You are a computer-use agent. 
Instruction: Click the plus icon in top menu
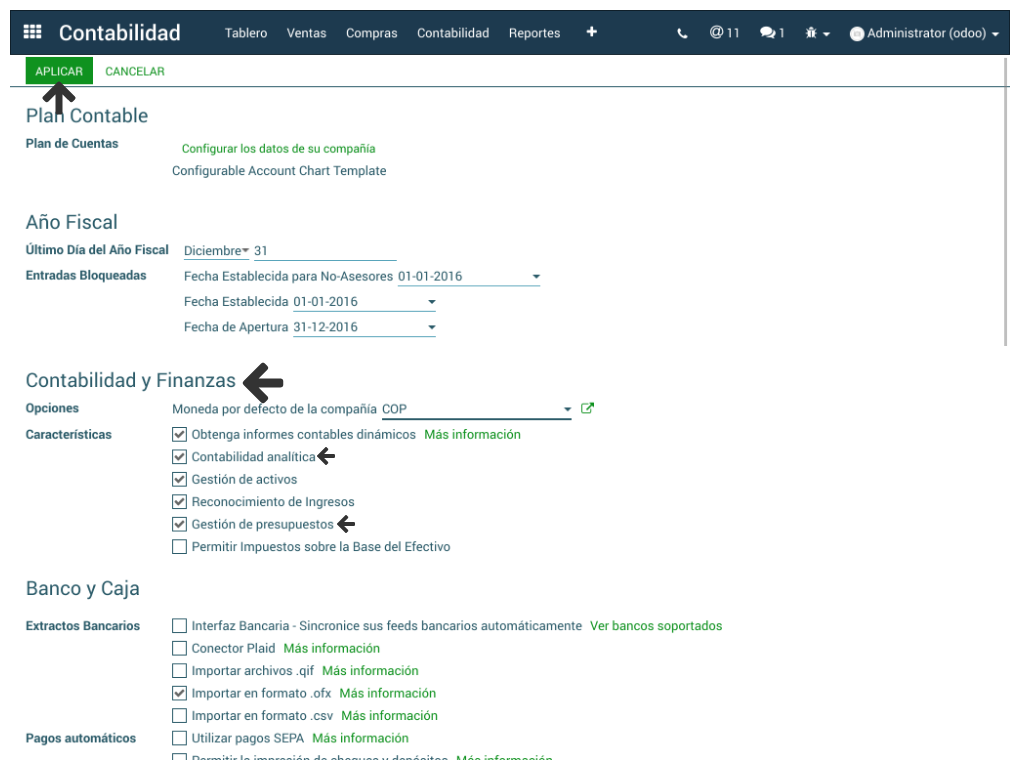coord(591,32)
